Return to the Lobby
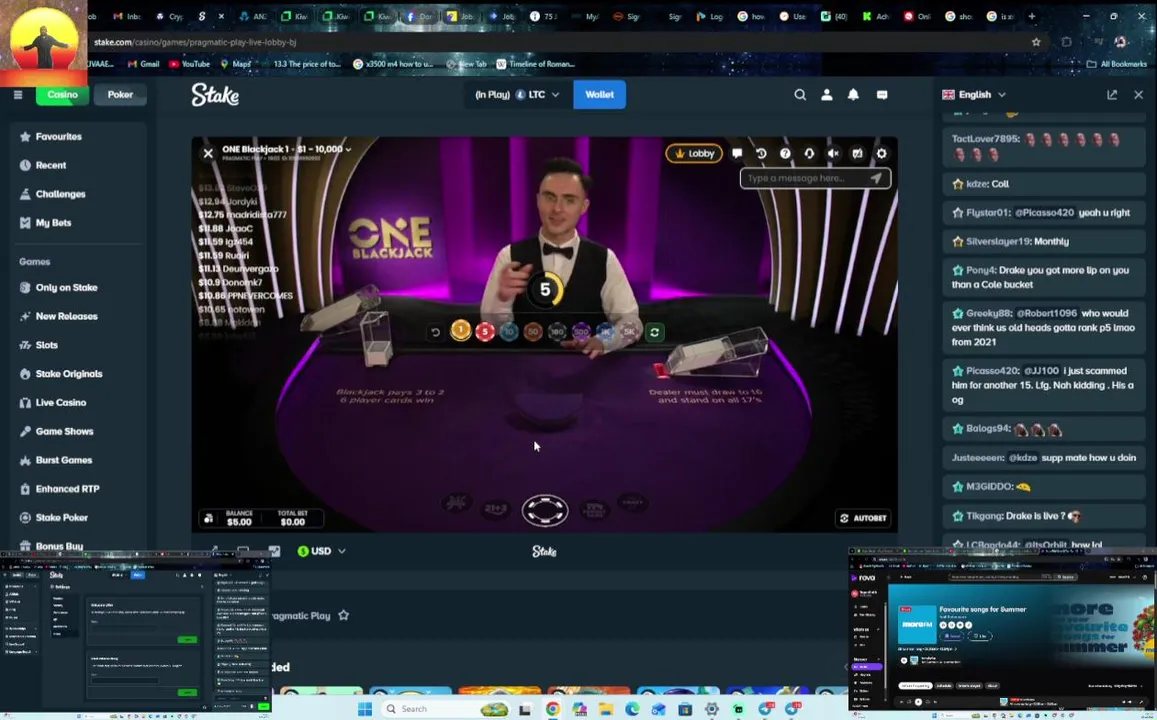 pyautogui.click(x=694, y=153)
